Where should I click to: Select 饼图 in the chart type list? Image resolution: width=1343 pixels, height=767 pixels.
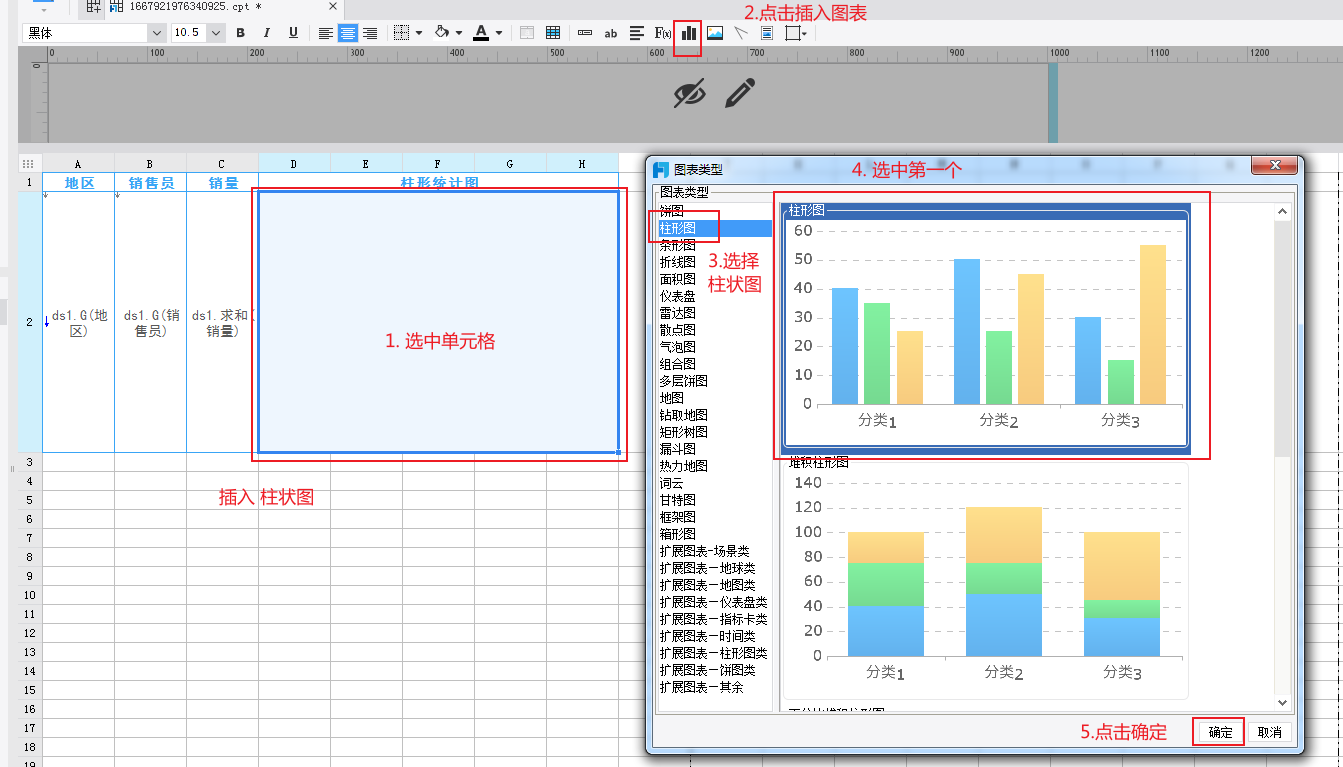click(671, 211)
